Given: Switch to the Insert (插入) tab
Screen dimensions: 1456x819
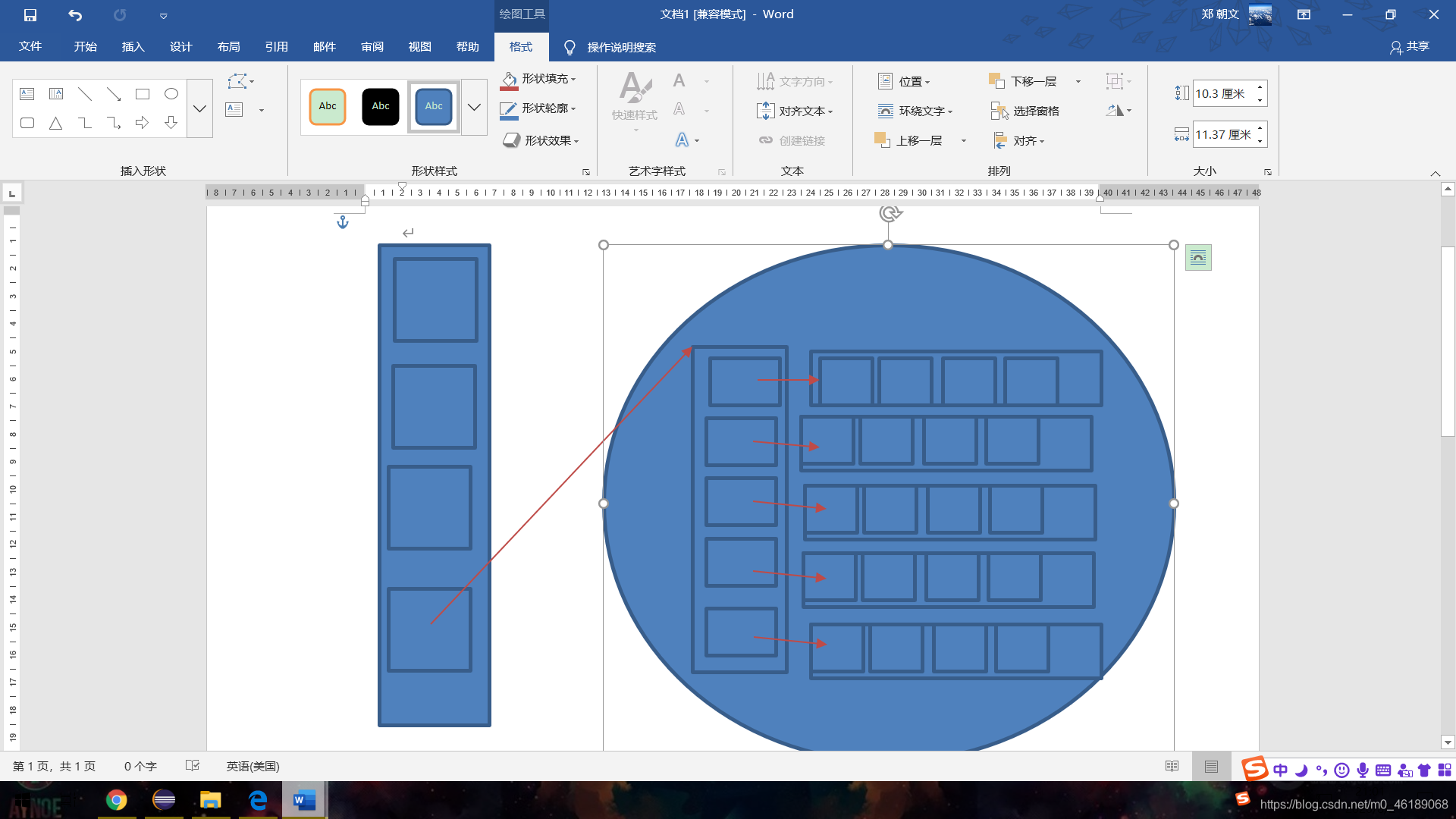Looking at the screenshot, I should [133, 47].
